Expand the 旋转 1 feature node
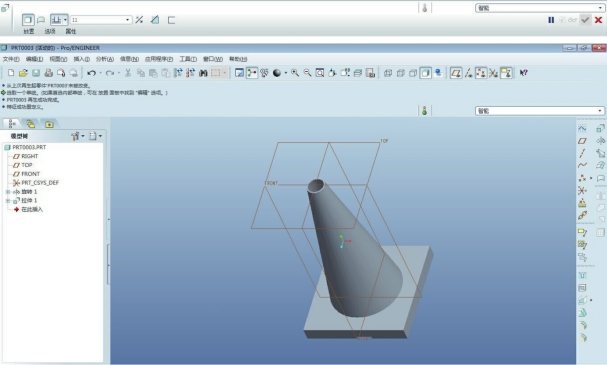 point(8,192)
